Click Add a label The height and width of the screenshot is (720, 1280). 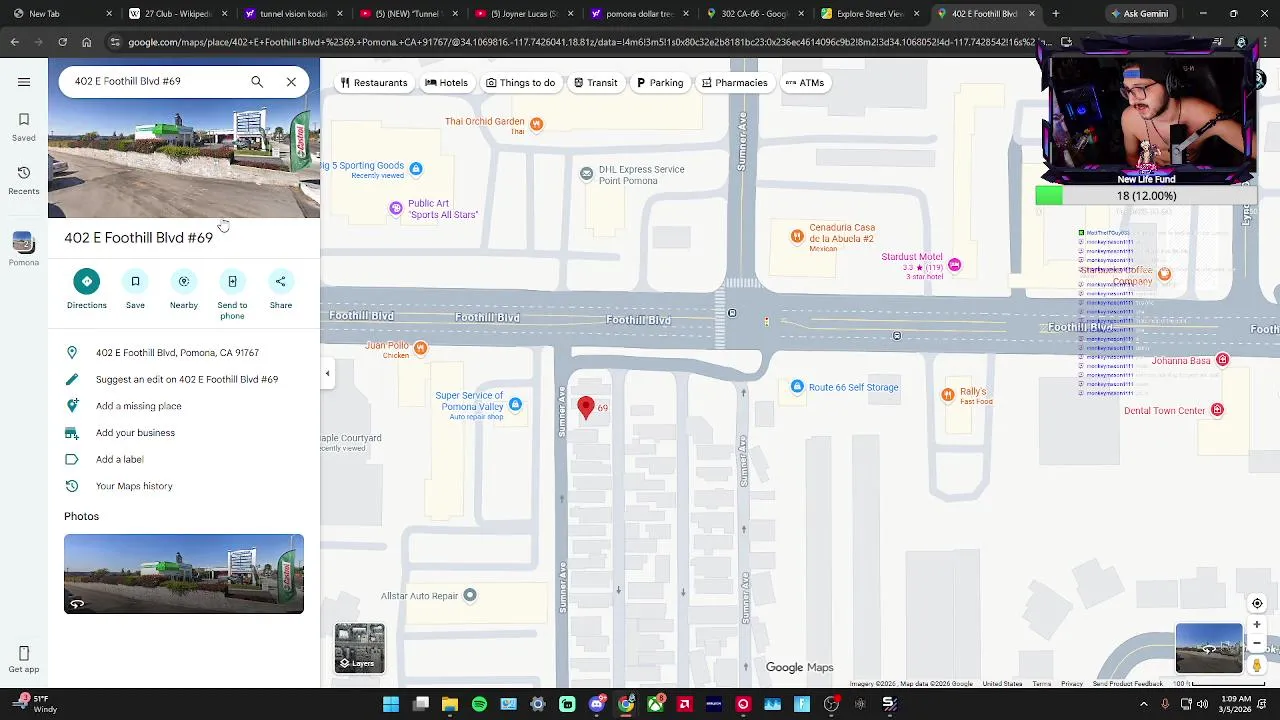(x=184, y=459)
